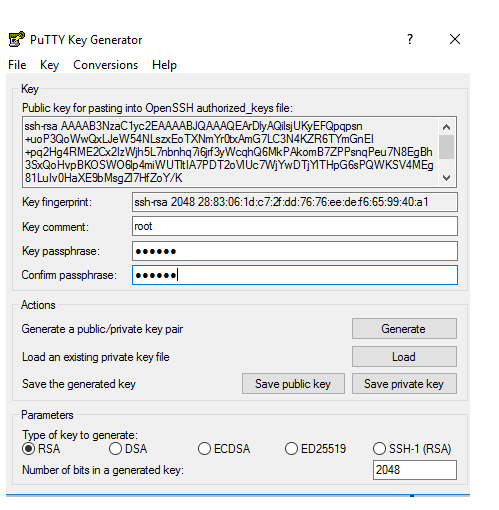Click 'Save the generated key' text
Screen dimensions: 499x510
tap(79, 384)
